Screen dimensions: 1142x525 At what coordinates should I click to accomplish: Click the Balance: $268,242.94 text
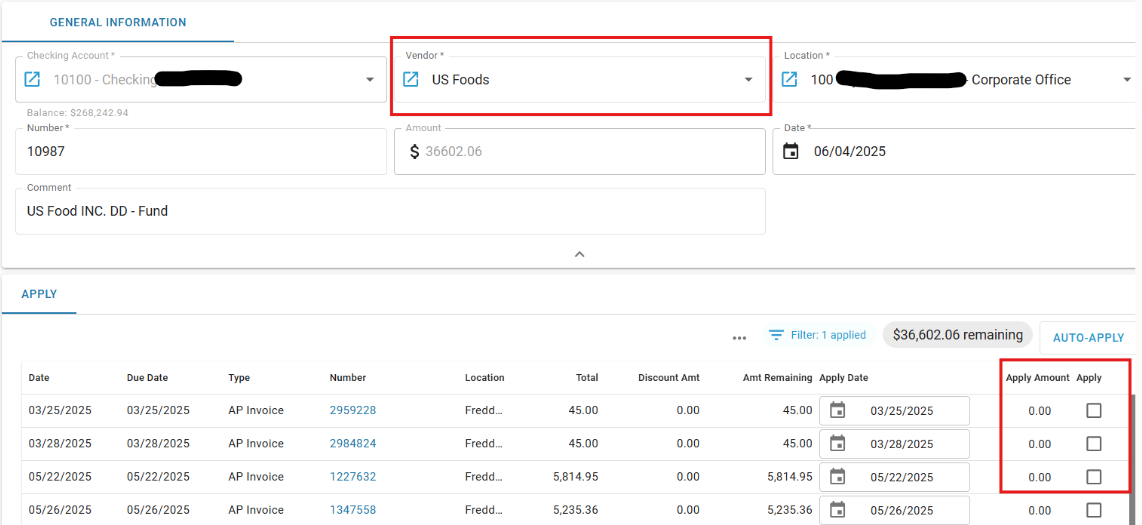coord(78,114)
